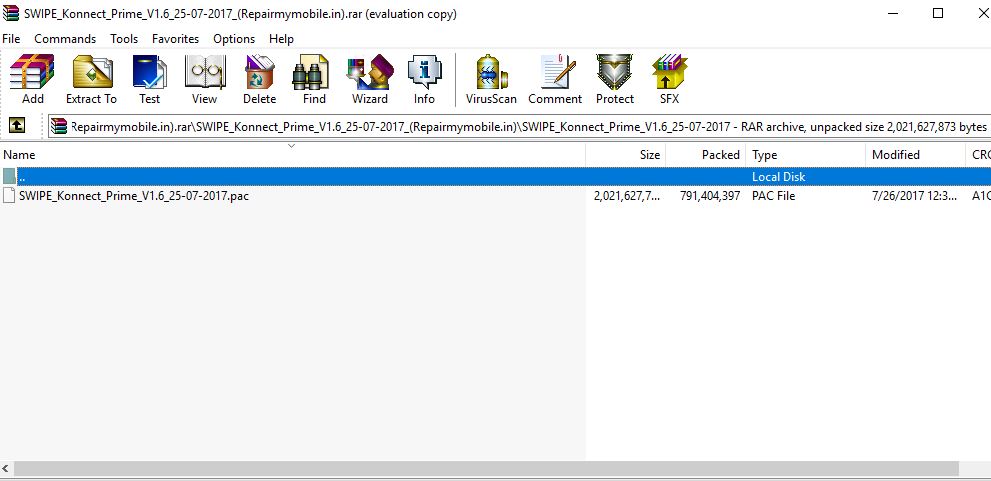The height and width of the screenshot is (481, 991).
Task: Open the Help menu
Action: [281, 39]
